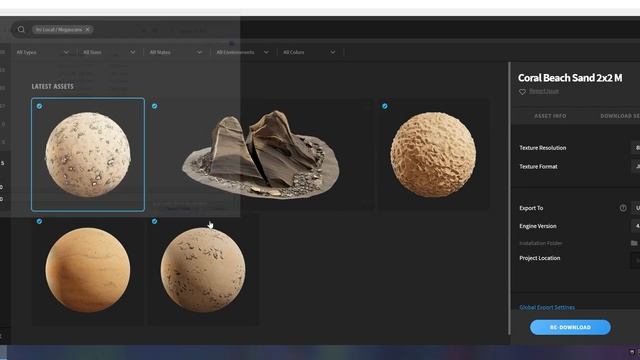Image resolution: width=640 pixels, height=360 pixels.
Task: Click the RE-DOWNLOAD button
Action: tap(570, 327)
